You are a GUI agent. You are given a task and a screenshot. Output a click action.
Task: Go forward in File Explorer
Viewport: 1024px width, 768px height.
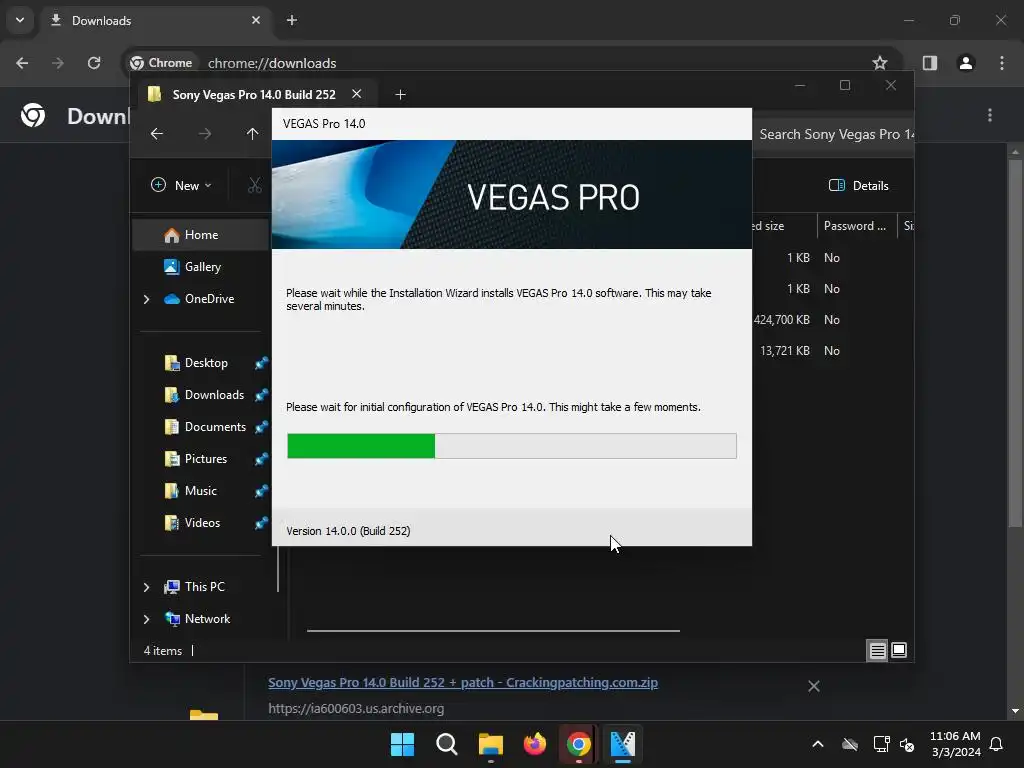[x=205, y=134]
